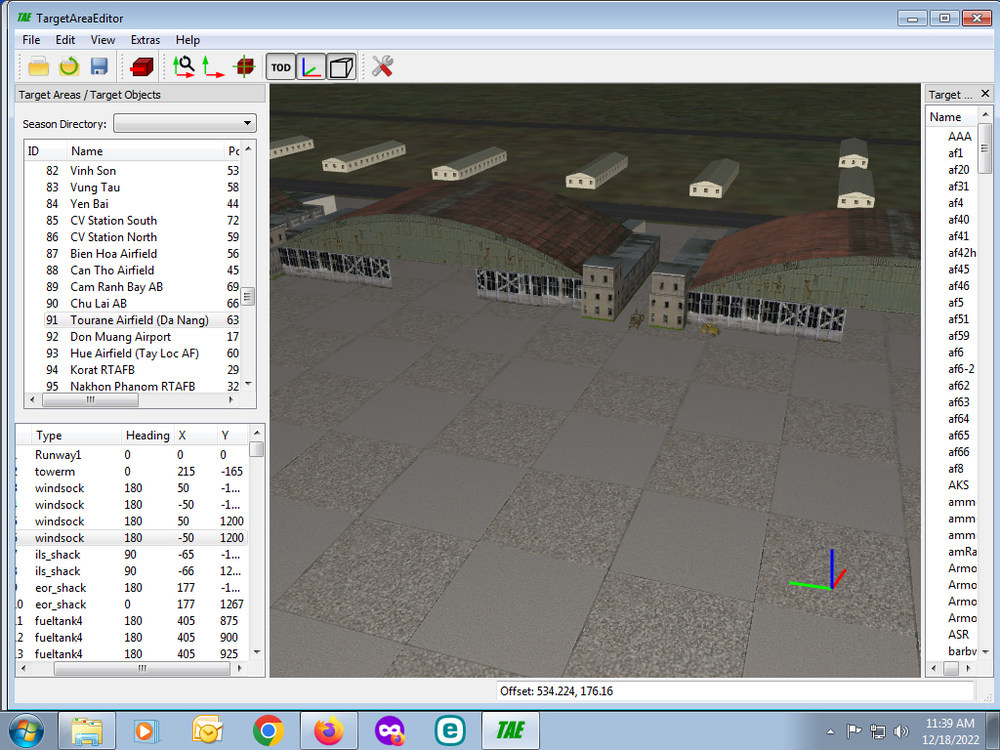Open Firefox from the taskbar
The width and height of the screenshot is (1000, 750).
click(328, 731)
